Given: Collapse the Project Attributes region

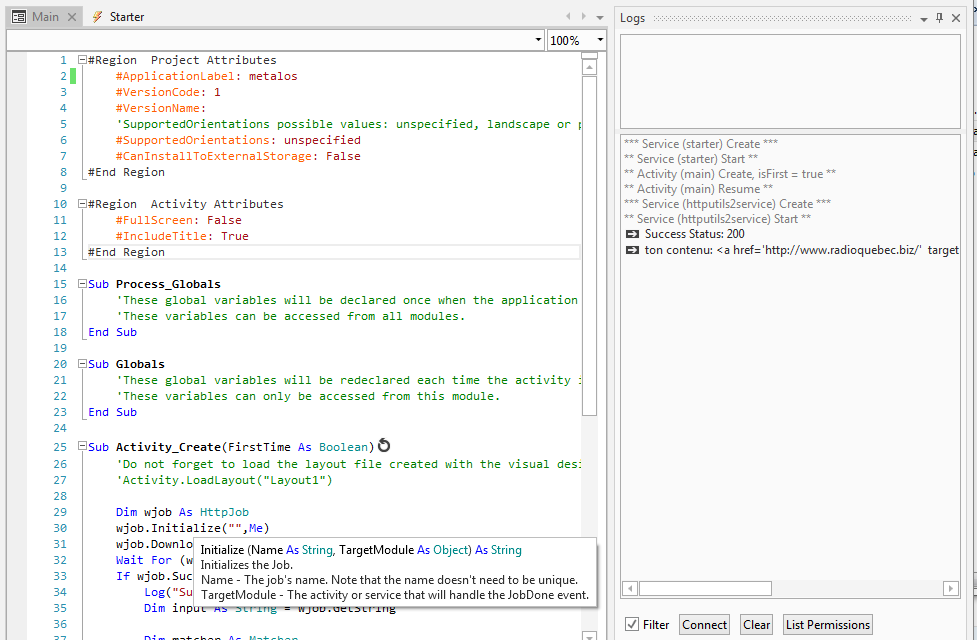Looking at the screenshot, I should pyautogui.click(x=82, y=60).
